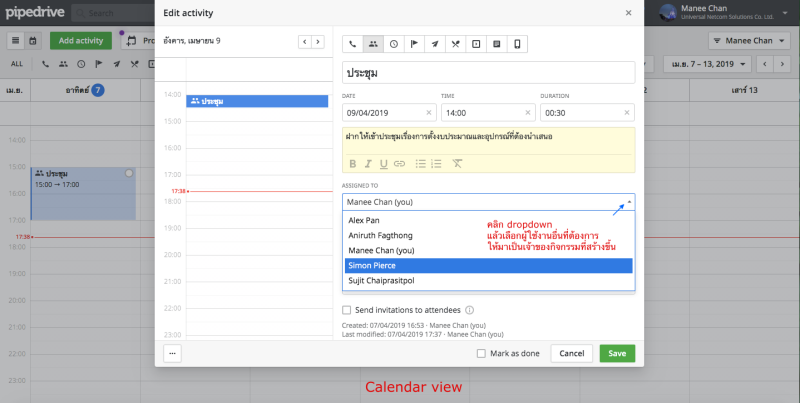The height and width of the screenshot is (403, 800).
Task: Filter by call icon in background filter bar
Action: click(45, 64)
